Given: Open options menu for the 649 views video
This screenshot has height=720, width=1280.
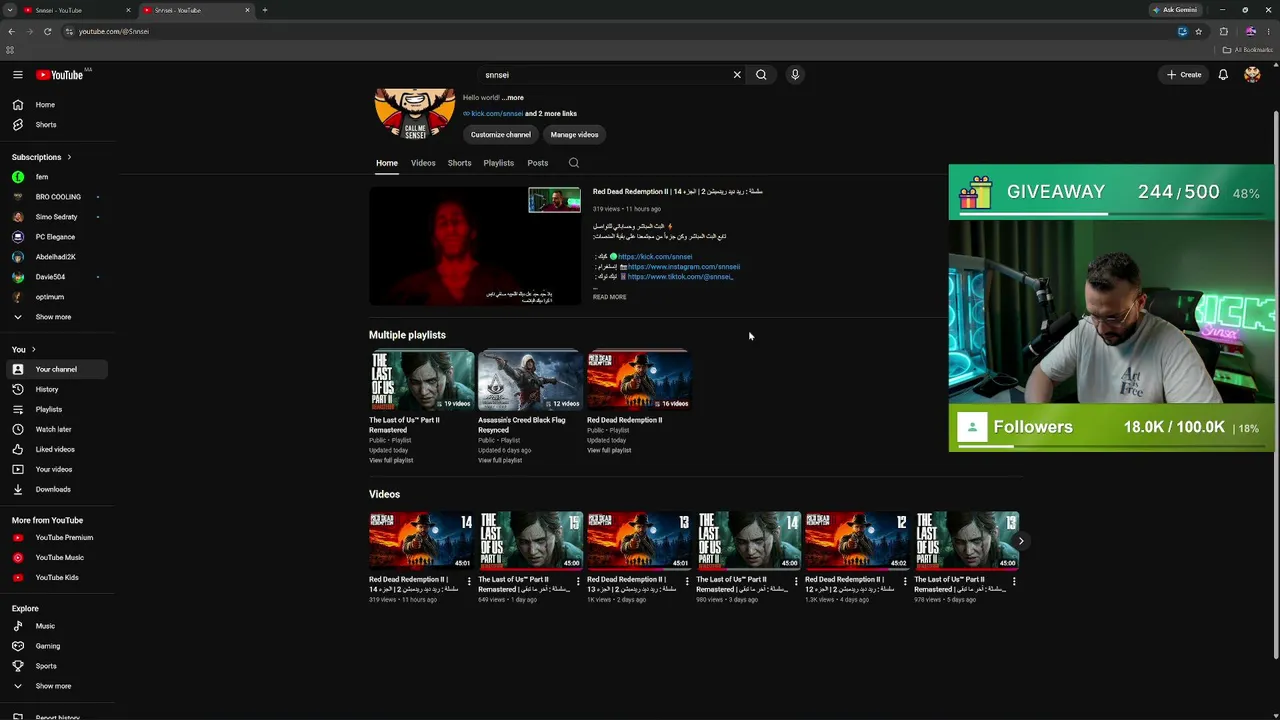Looking at the screenshot, I should click(x=578, y=581).
